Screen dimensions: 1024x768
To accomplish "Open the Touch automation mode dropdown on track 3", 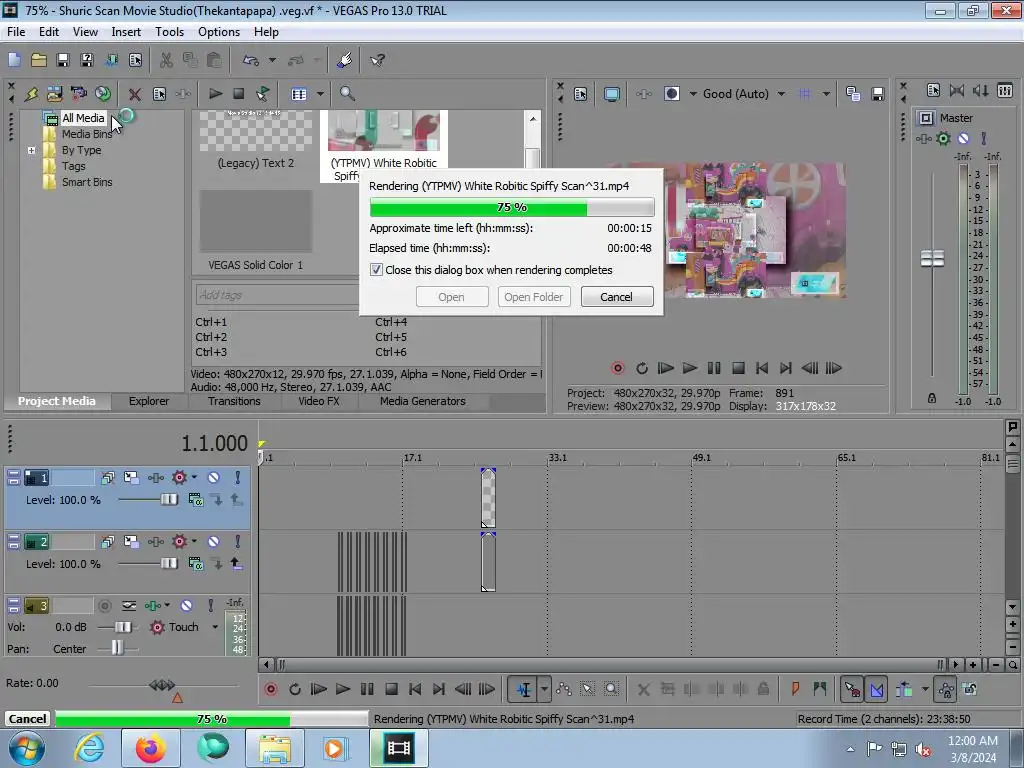I will click(214, 627).
